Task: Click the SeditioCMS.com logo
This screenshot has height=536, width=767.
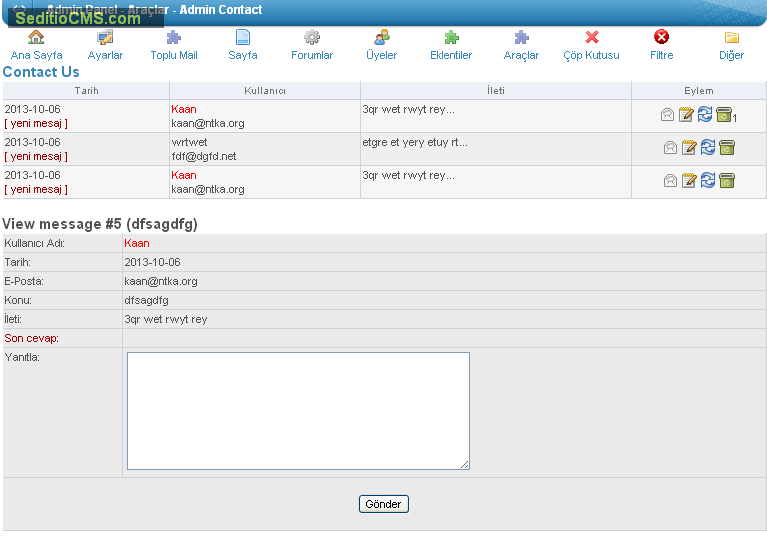Action: pyautogui.click(x=77, y=18)
